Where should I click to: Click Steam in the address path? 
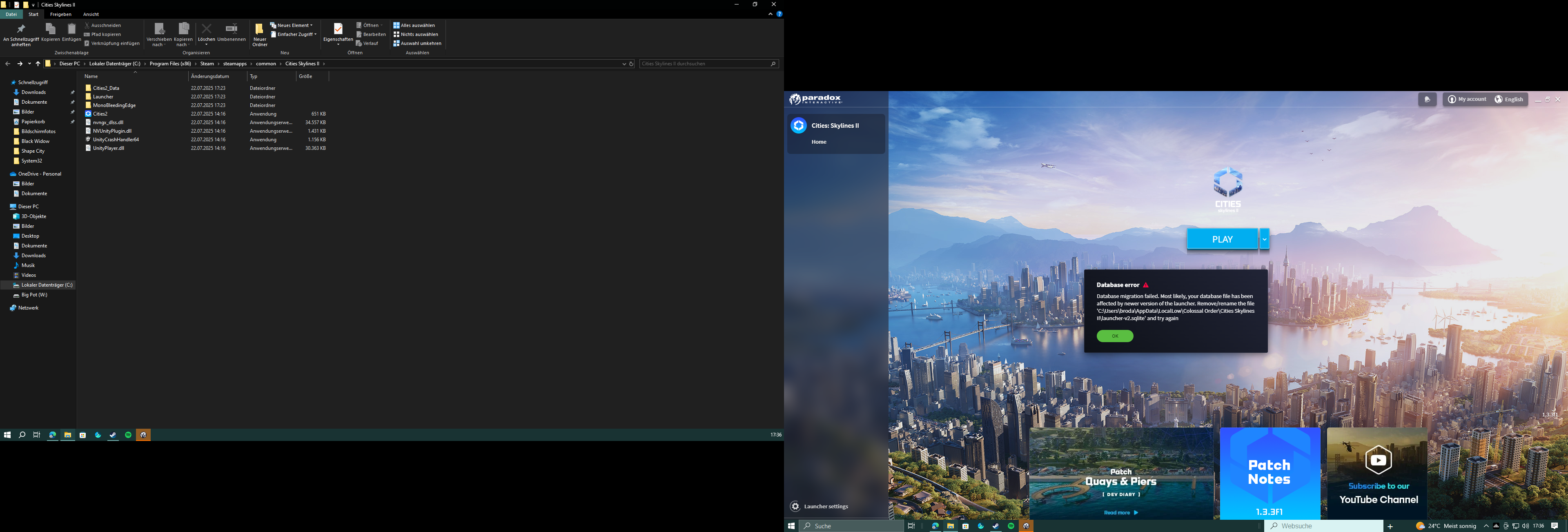207,63
